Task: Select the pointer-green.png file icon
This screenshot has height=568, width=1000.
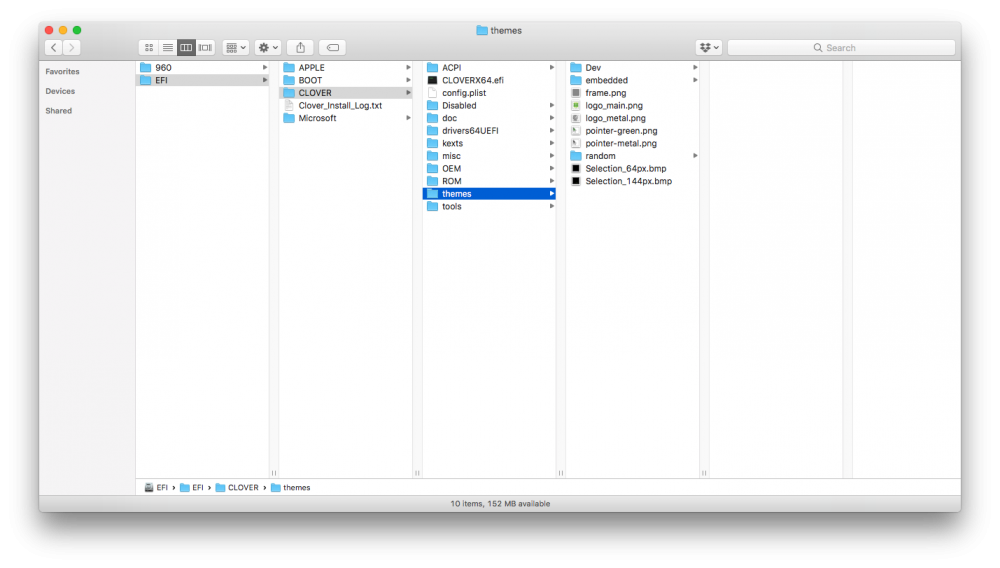Action: 576,131
